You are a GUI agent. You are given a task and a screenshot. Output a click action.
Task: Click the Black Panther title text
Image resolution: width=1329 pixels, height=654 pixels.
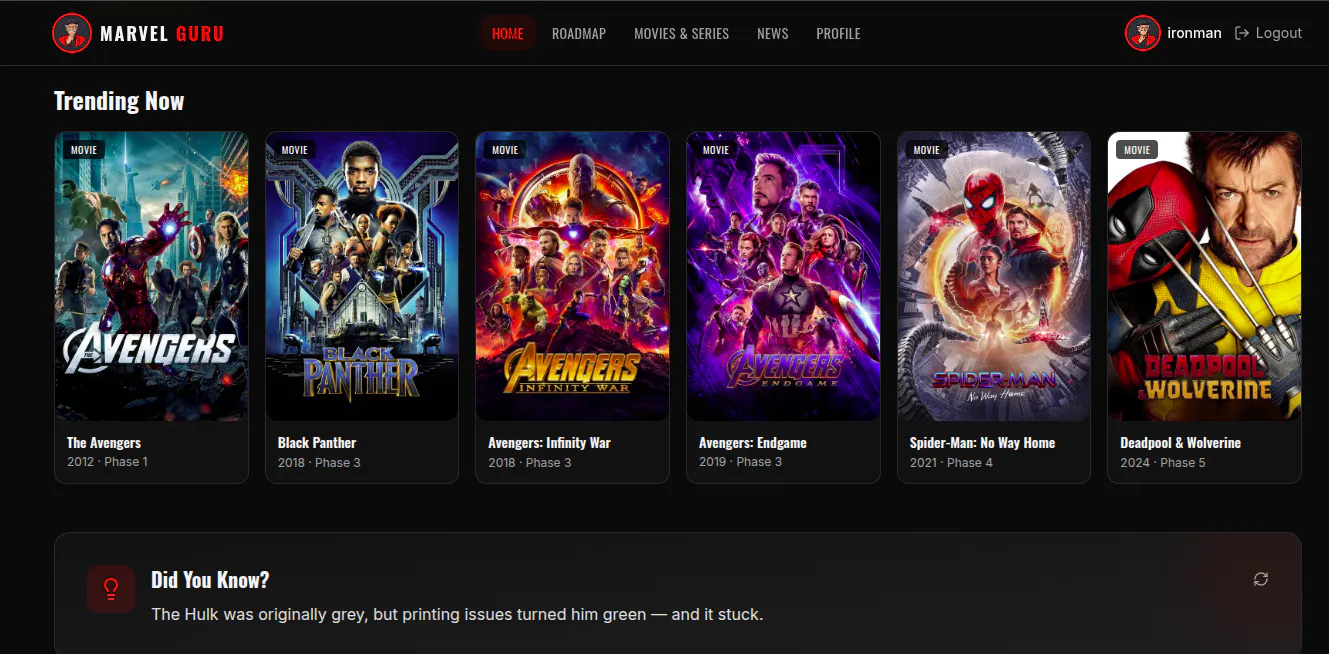(x=317, y=442)
